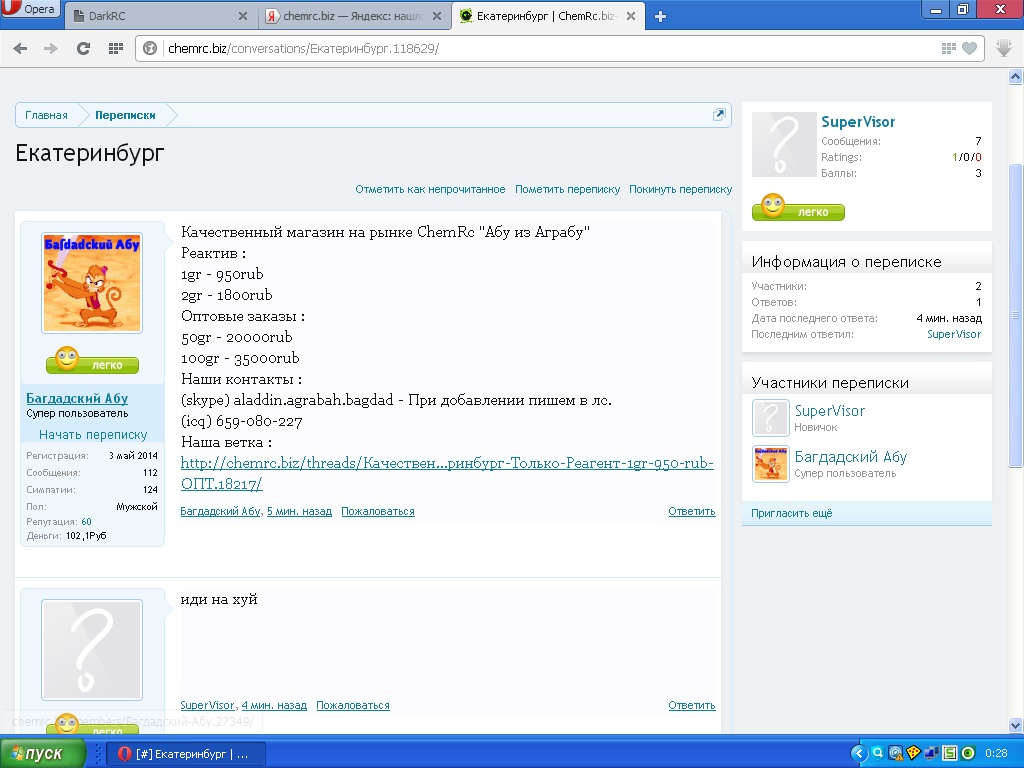
Task: Open SuperVisor in participants list
Action: pos(829,411)
